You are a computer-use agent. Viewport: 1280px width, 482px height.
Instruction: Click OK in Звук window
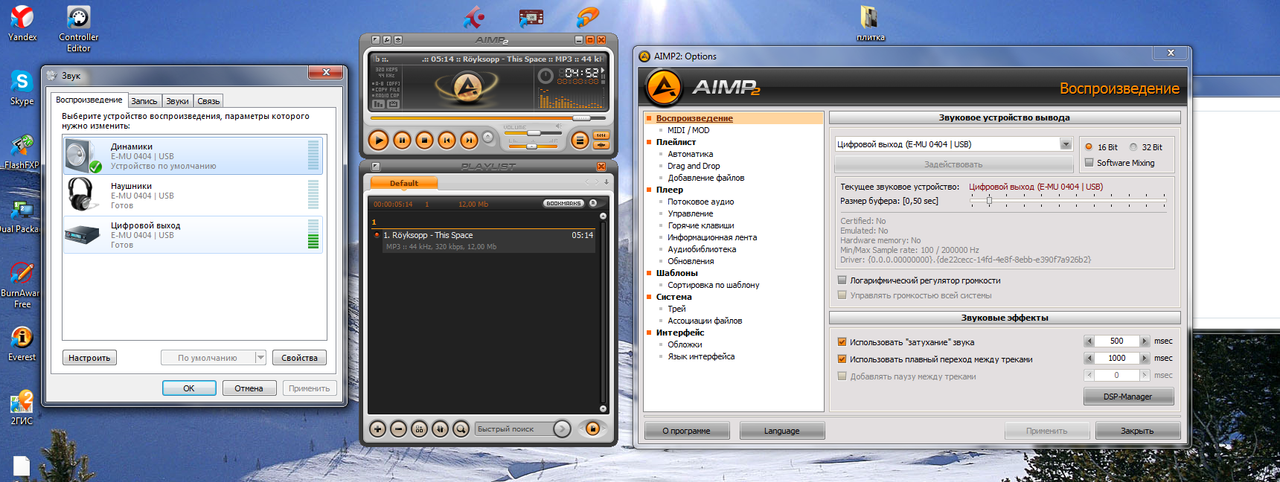190,388
